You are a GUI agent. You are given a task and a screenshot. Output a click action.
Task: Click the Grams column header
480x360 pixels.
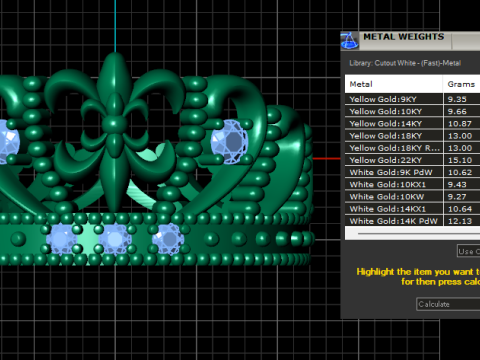click(x=462, y=84)
